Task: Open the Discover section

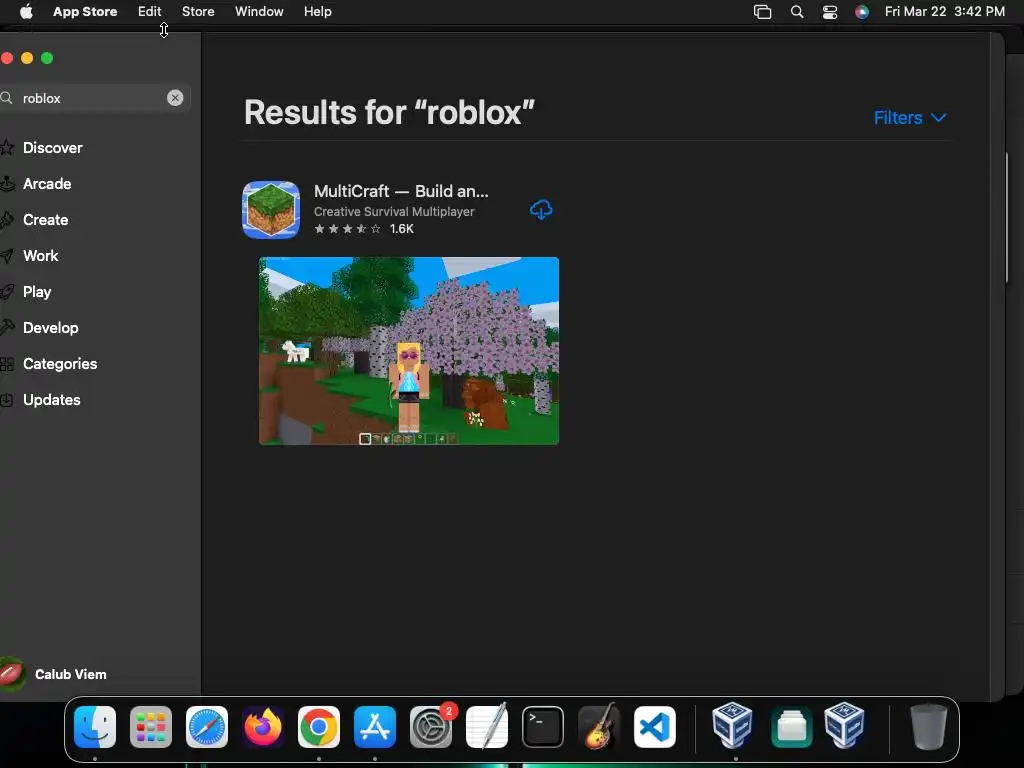Action: point(52,148)
